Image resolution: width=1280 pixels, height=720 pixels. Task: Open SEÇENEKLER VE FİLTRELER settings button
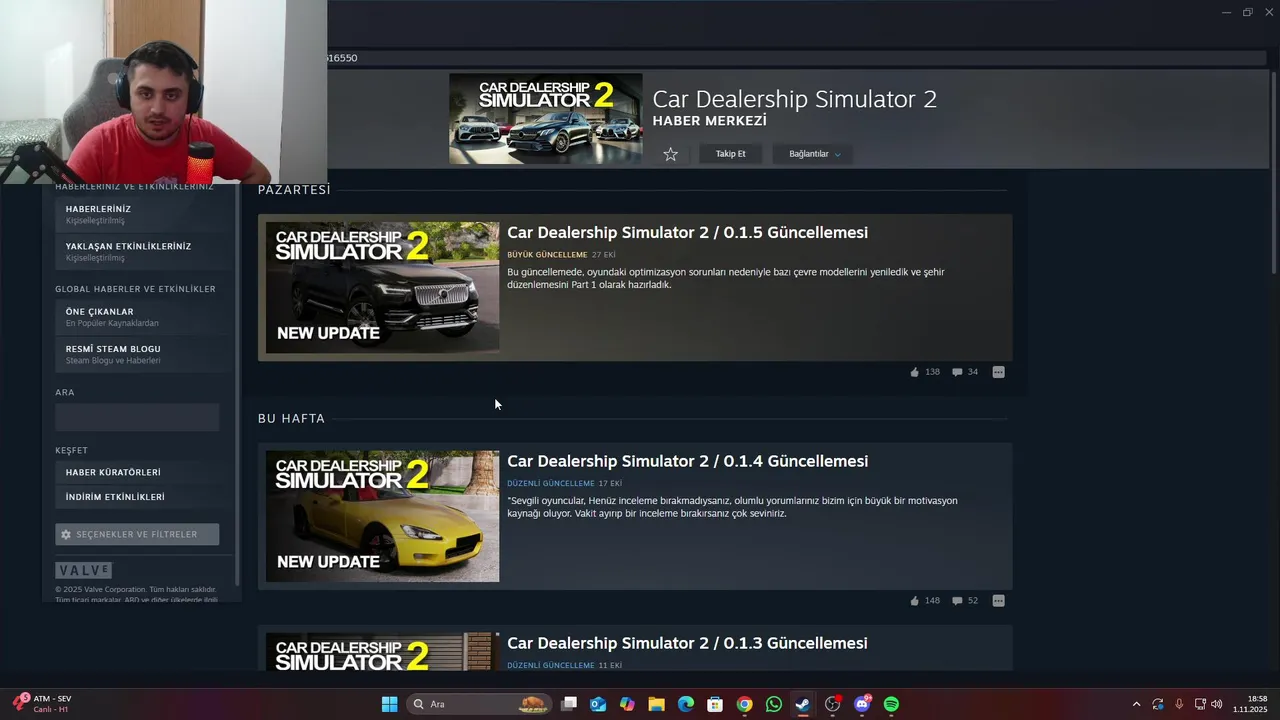click(137, 534)
